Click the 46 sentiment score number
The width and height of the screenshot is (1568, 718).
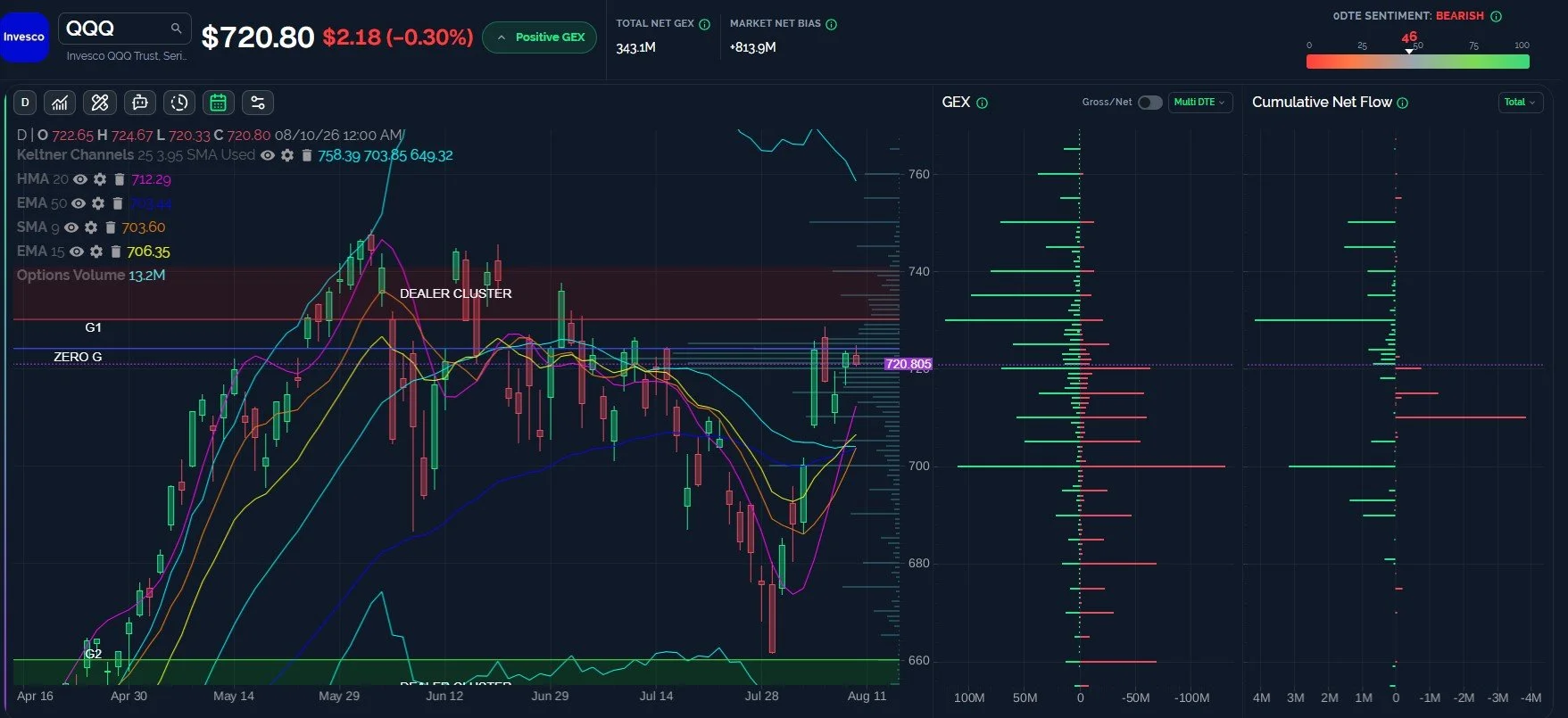point(1409,37)
